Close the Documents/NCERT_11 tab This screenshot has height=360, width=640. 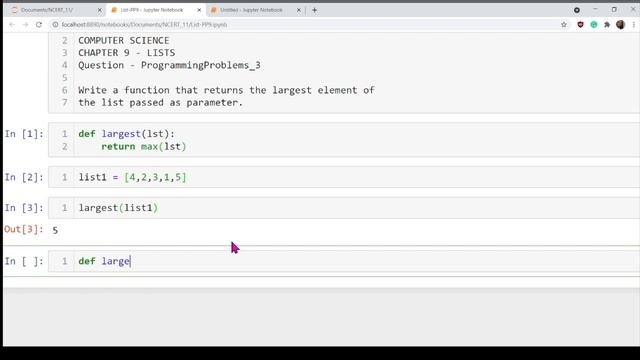click(x=100, y=10)
